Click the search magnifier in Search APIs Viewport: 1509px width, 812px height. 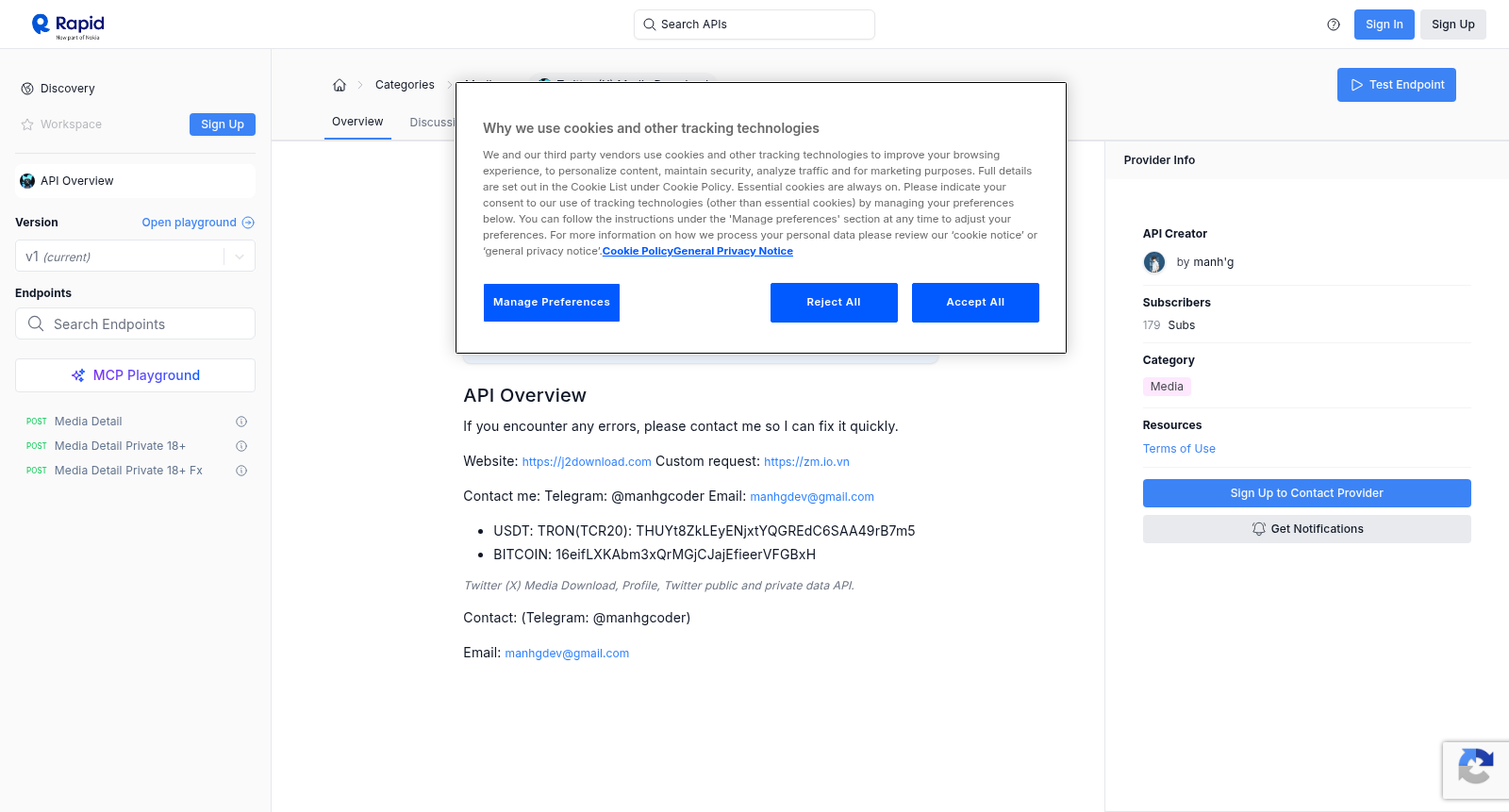click(649, 25)
